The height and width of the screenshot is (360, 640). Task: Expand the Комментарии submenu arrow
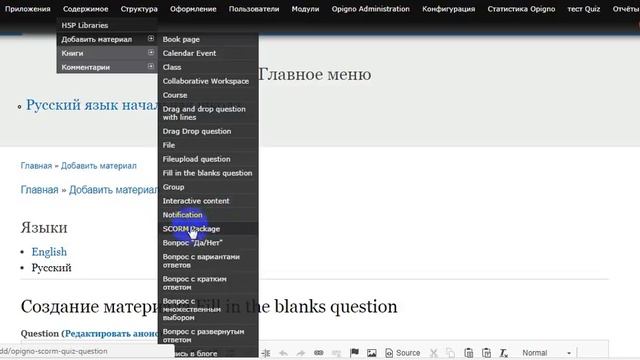coord(151,66)
